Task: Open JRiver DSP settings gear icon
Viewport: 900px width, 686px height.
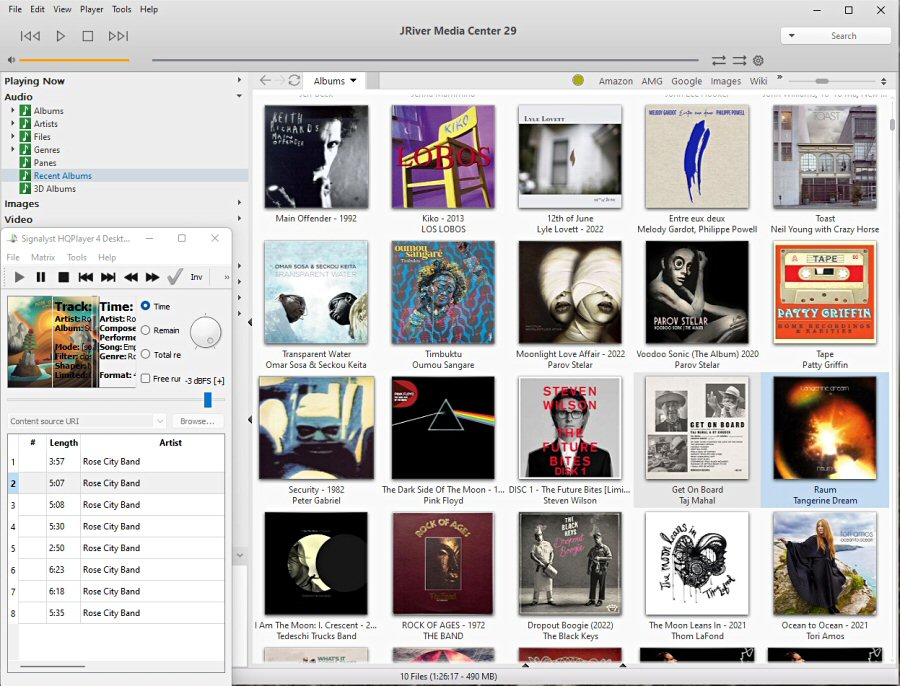Action: [758, 60]
